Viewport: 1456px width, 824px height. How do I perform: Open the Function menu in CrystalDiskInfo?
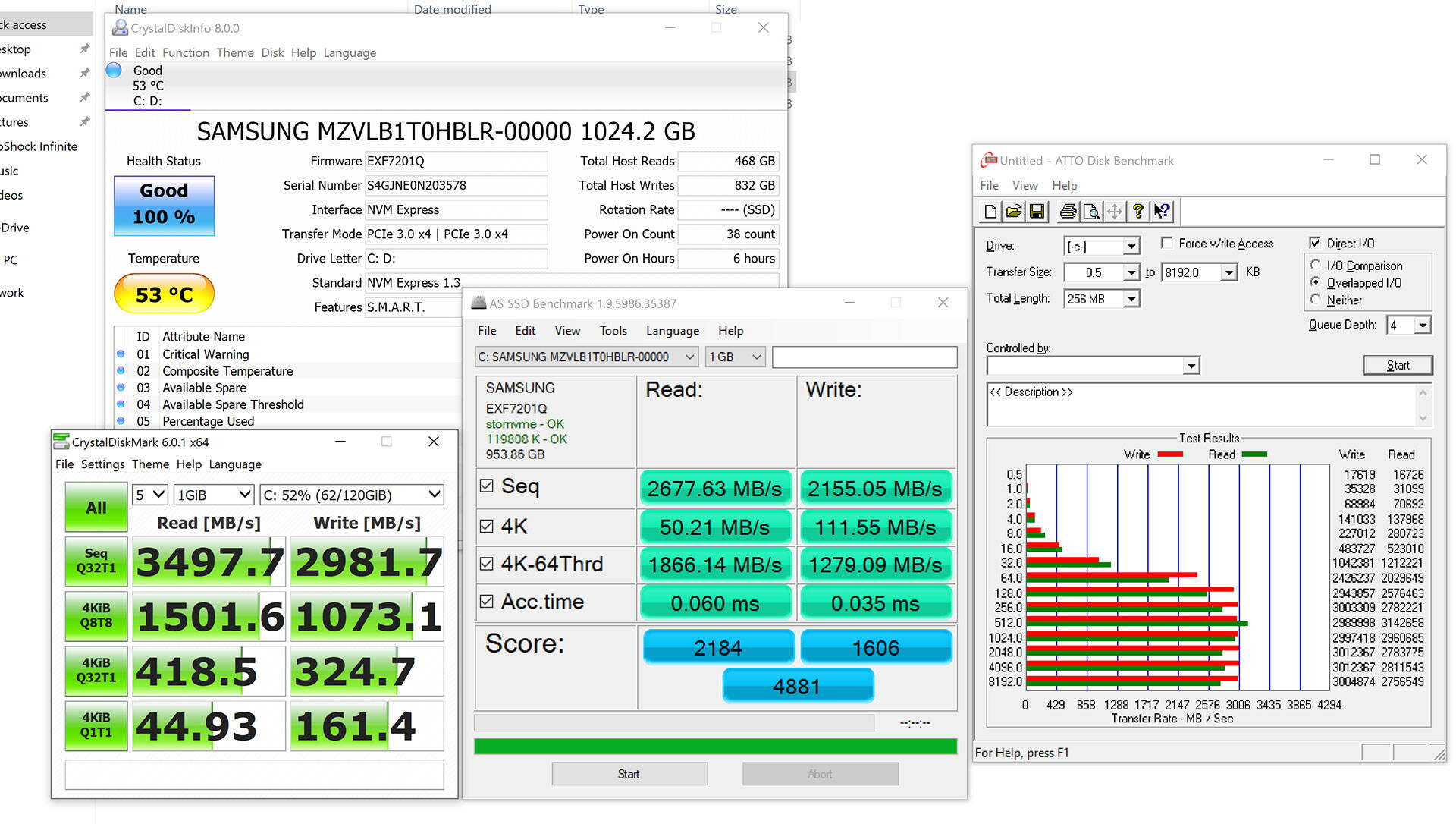185,52
